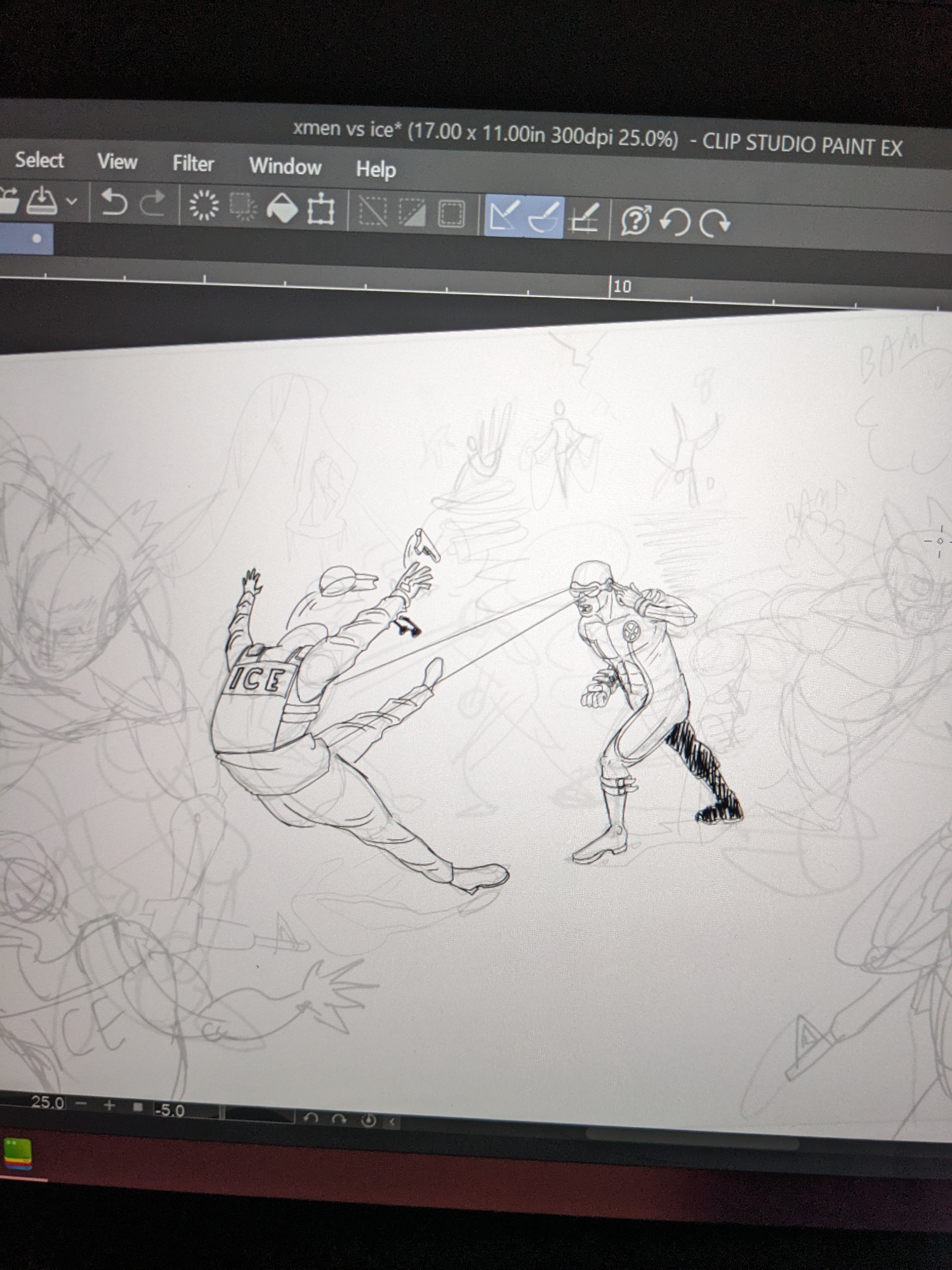
Task: Click the Fill paint bucket icon
Action: tap(282, 208)
